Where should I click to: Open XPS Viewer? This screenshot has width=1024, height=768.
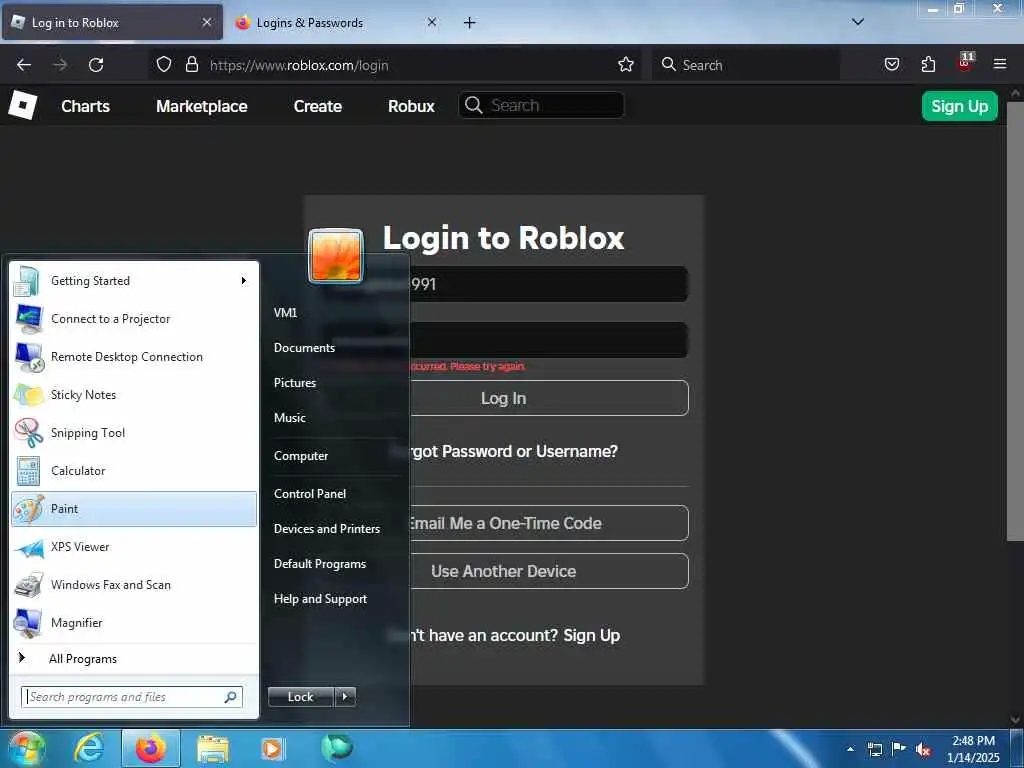click(x=134, y=547)
